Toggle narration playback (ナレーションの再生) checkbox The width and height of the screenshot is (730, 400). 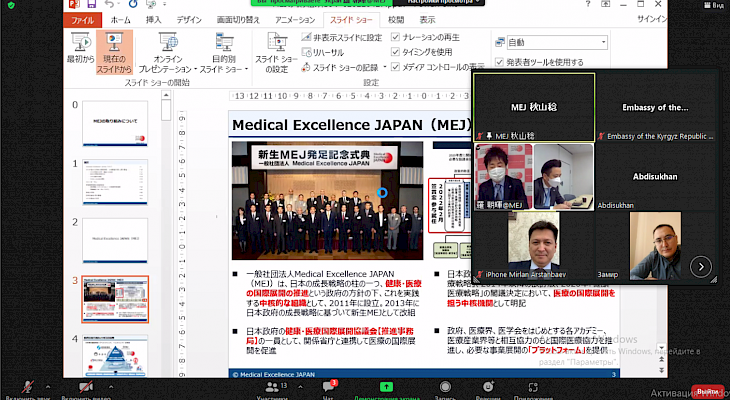pyautogui.click(x=396, y=38)
